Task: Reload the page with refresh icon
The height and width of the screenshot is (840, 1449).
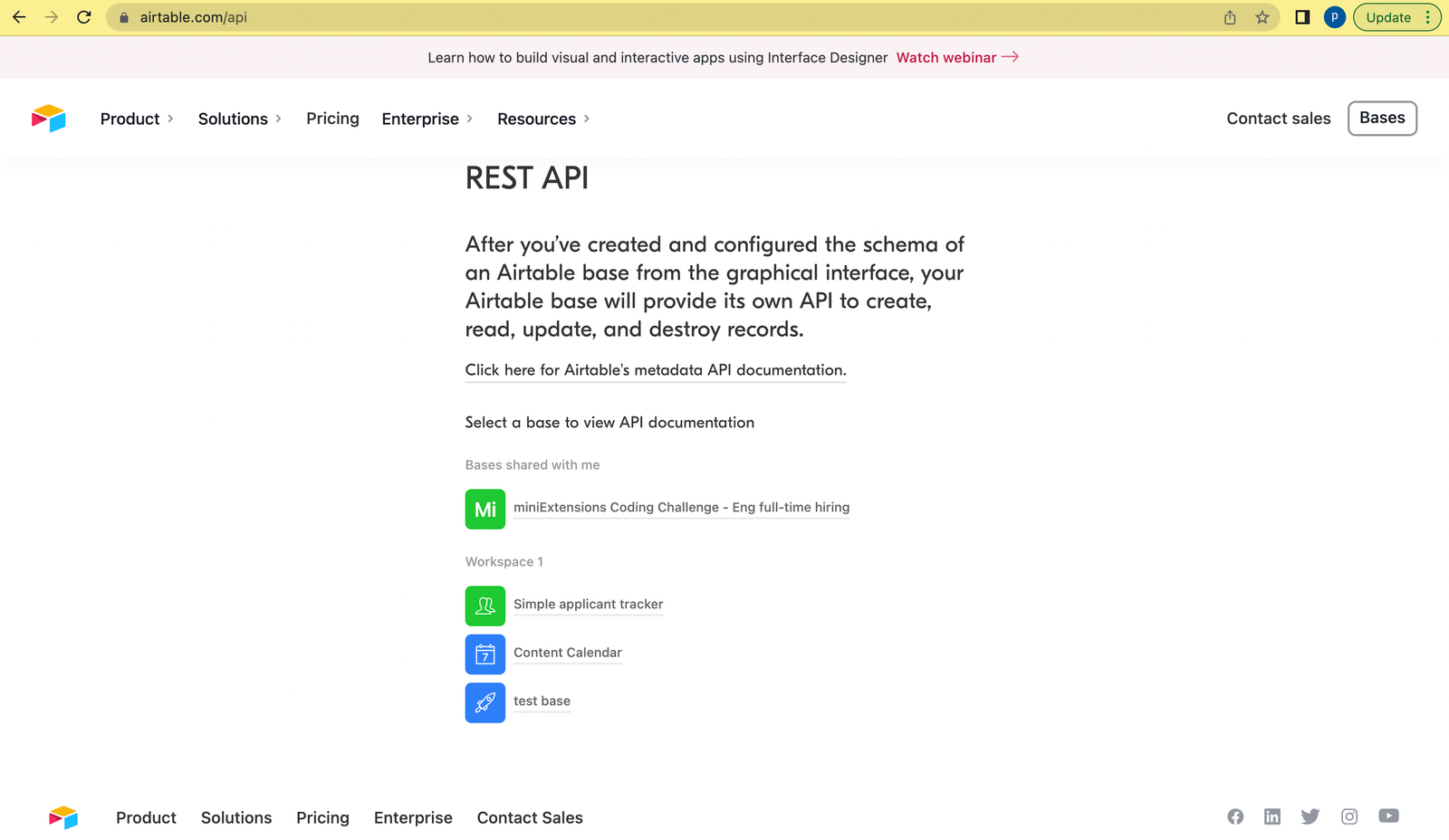Action: click(x=84, y=17)
